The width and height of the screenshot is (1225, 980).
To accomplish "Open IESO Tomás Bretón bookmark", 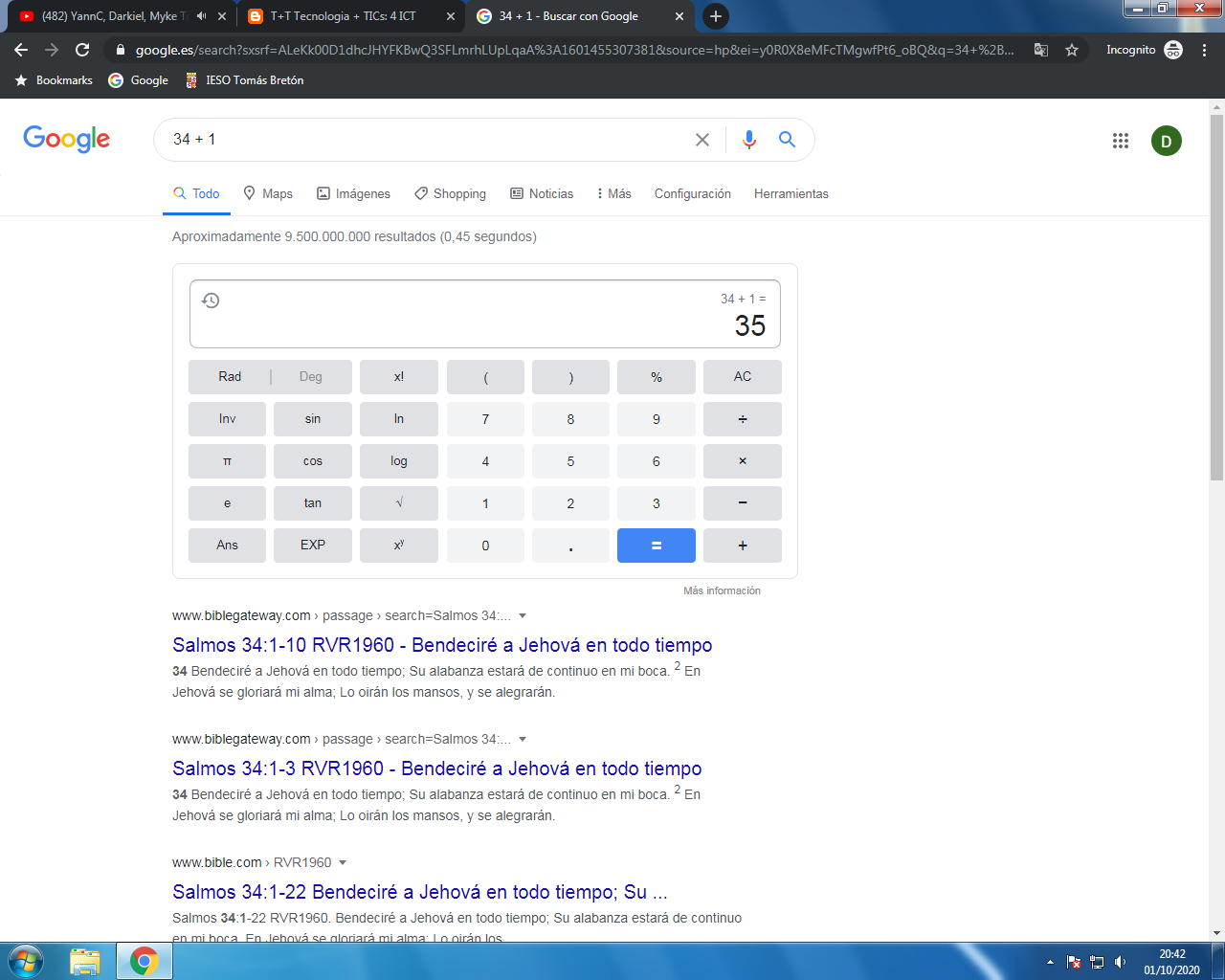I will 244,80.
